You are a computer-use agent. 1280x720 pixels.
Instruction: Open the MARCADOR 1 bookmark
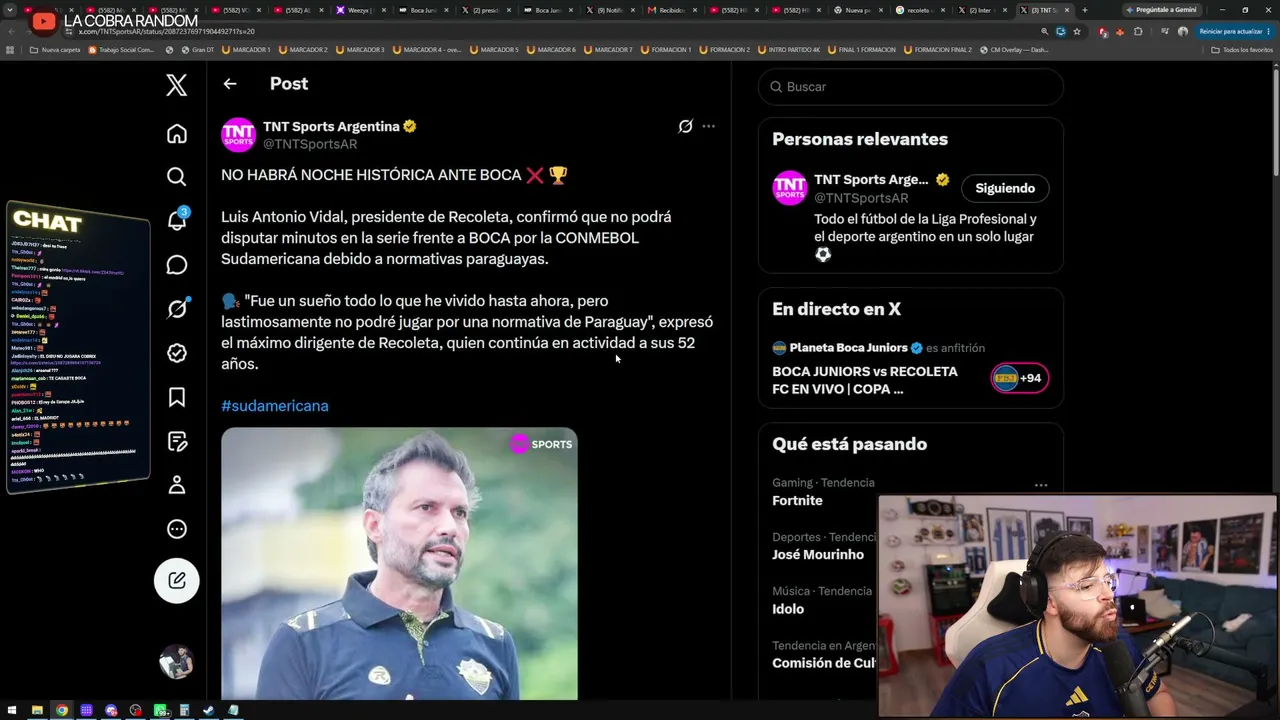pyautogui.click(x=246, y=50)
